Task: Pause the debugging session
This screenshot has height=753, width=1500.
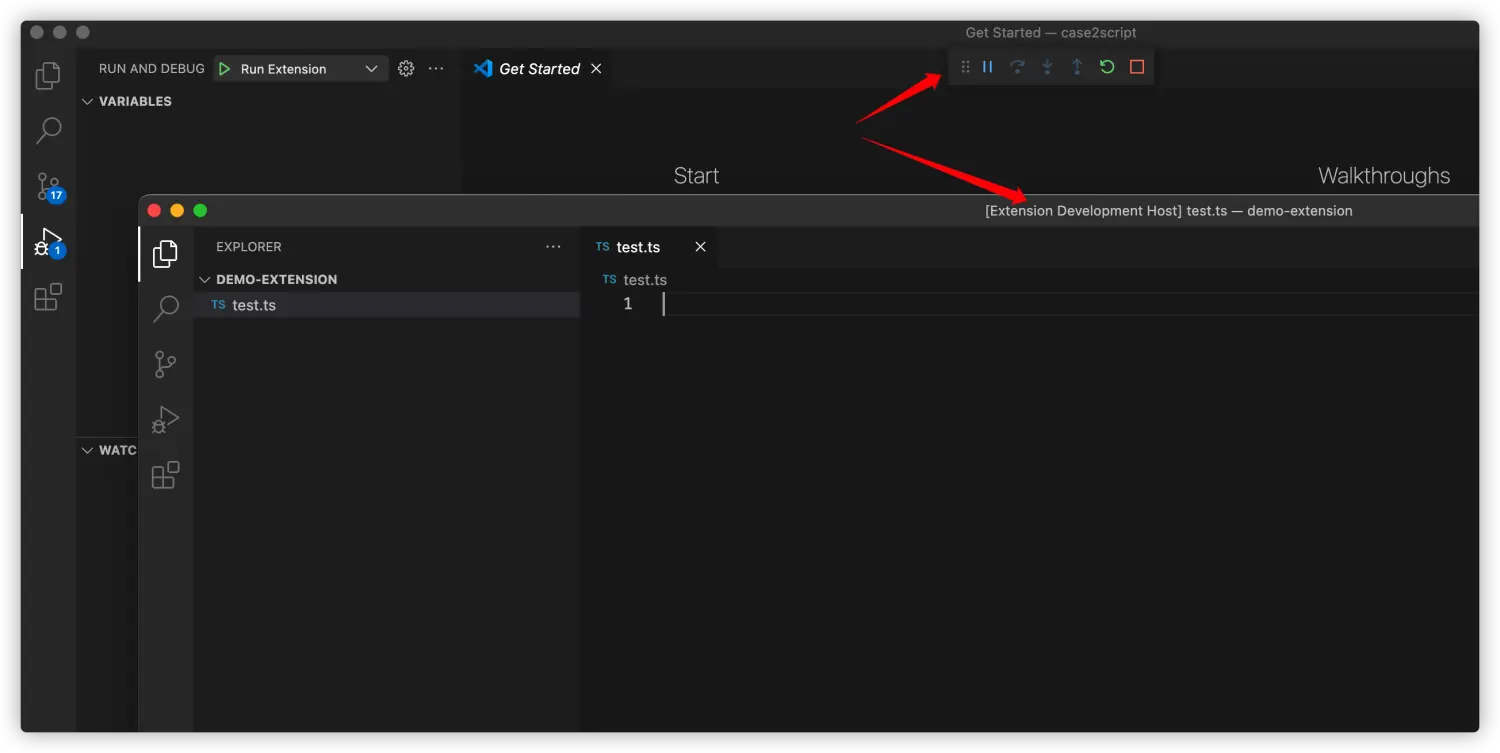Action: tap(987, 67)
